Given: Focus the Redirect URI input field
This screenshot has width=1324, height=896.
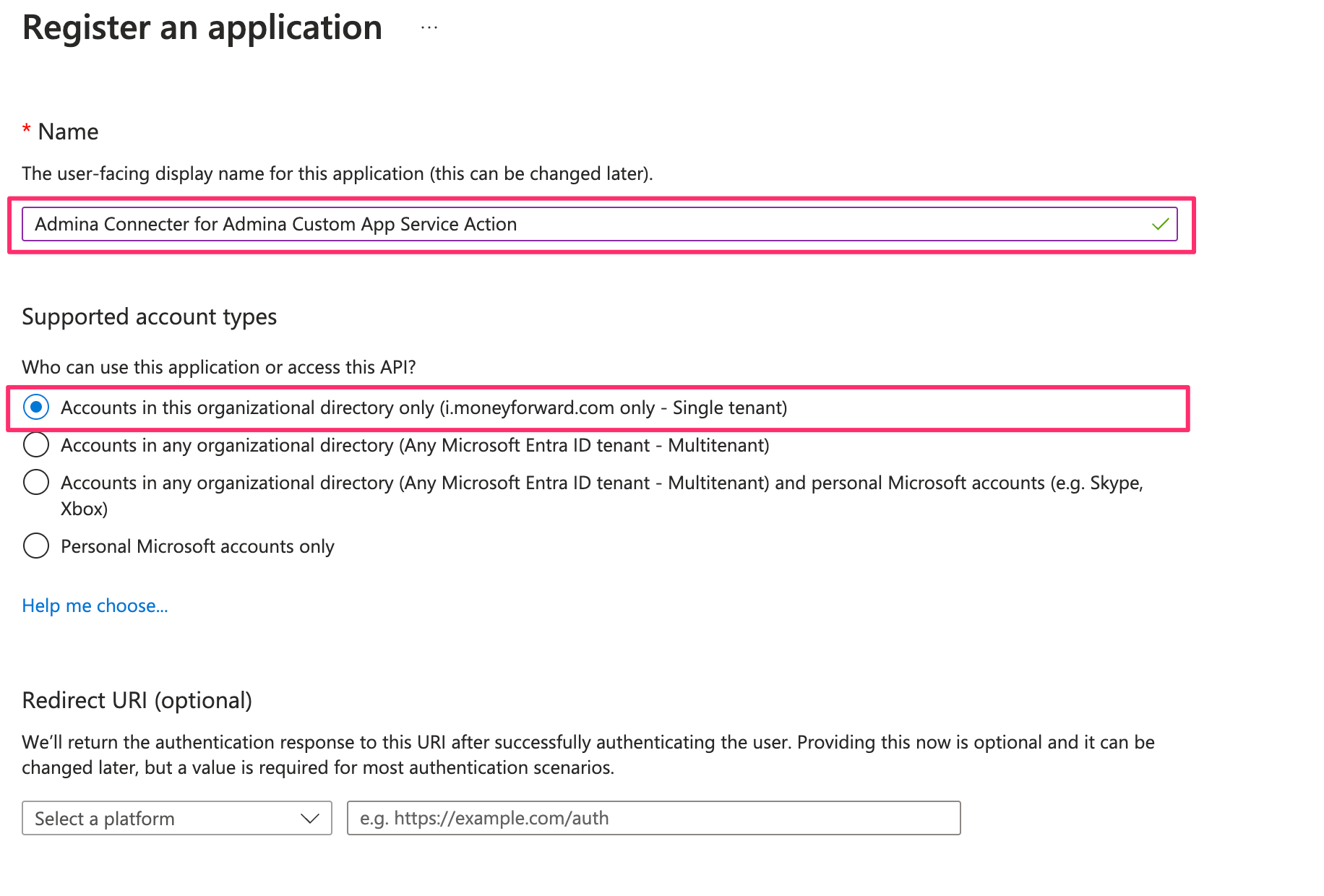Looking at the screenshot, I should pos(653,818).
